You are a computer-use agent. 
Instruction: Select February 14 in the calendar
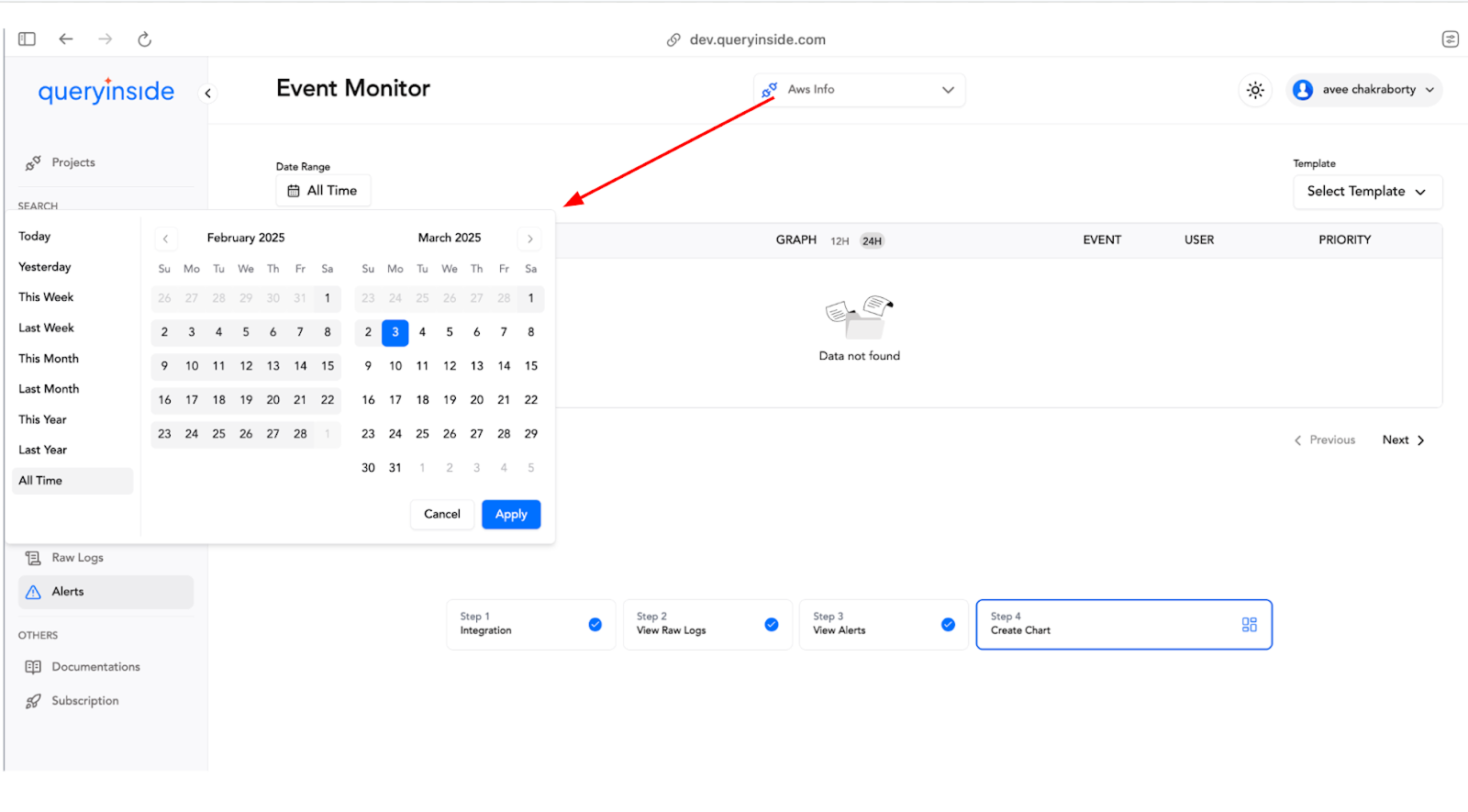[x=300, y=366]
